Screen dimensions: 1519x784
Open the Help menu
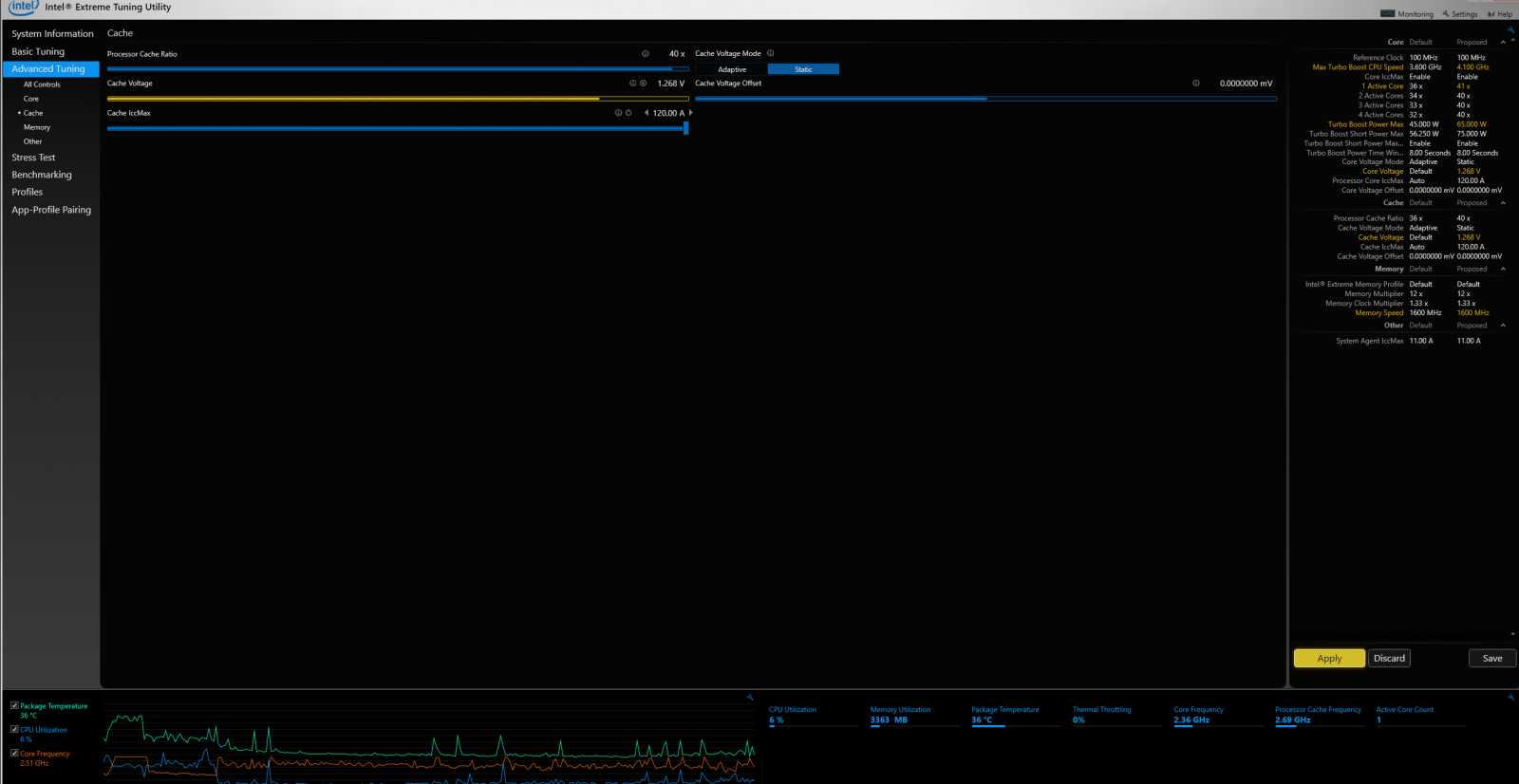[x=1500, y=14]
